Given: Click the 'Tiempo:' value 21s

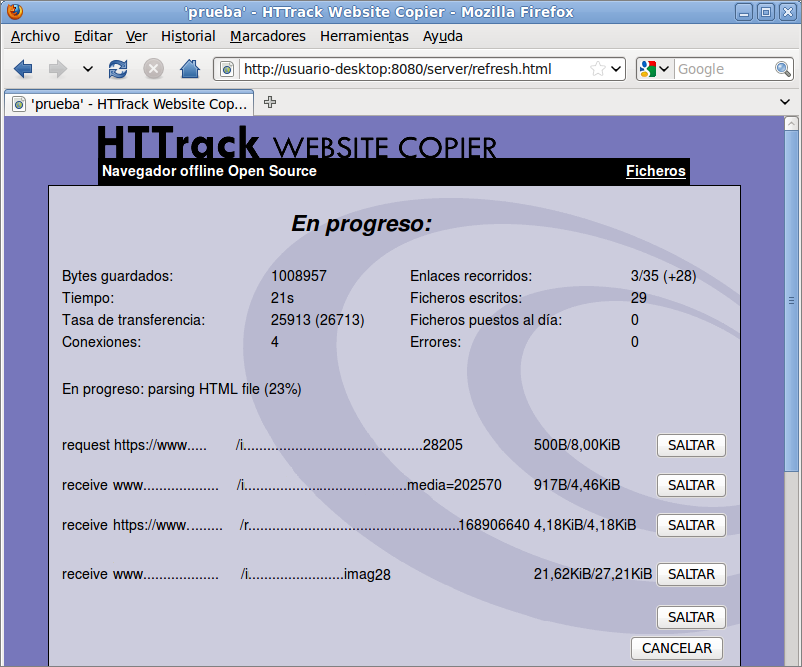Looking at the screenshot, I should pyautogui.click(x=282, y=298).
